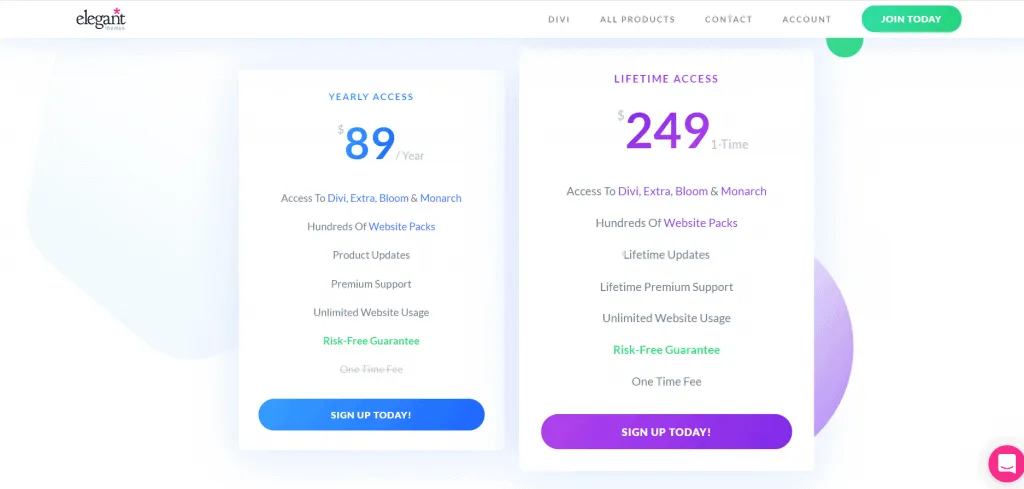Click the Premium Support text in Yearly card

coord(371,284)
